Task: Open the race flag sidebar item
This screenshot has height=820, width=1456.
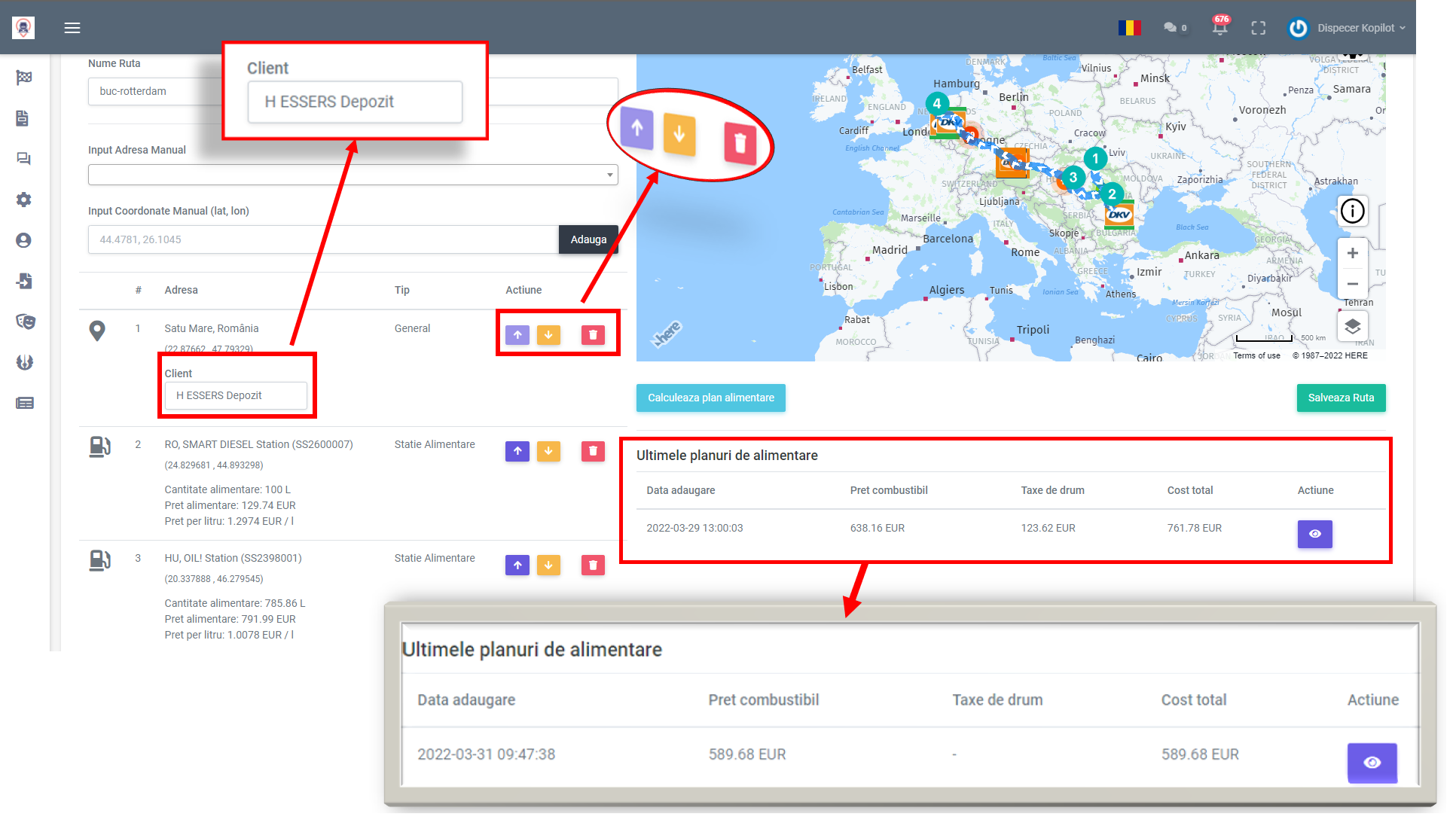Action: (24, 78)
